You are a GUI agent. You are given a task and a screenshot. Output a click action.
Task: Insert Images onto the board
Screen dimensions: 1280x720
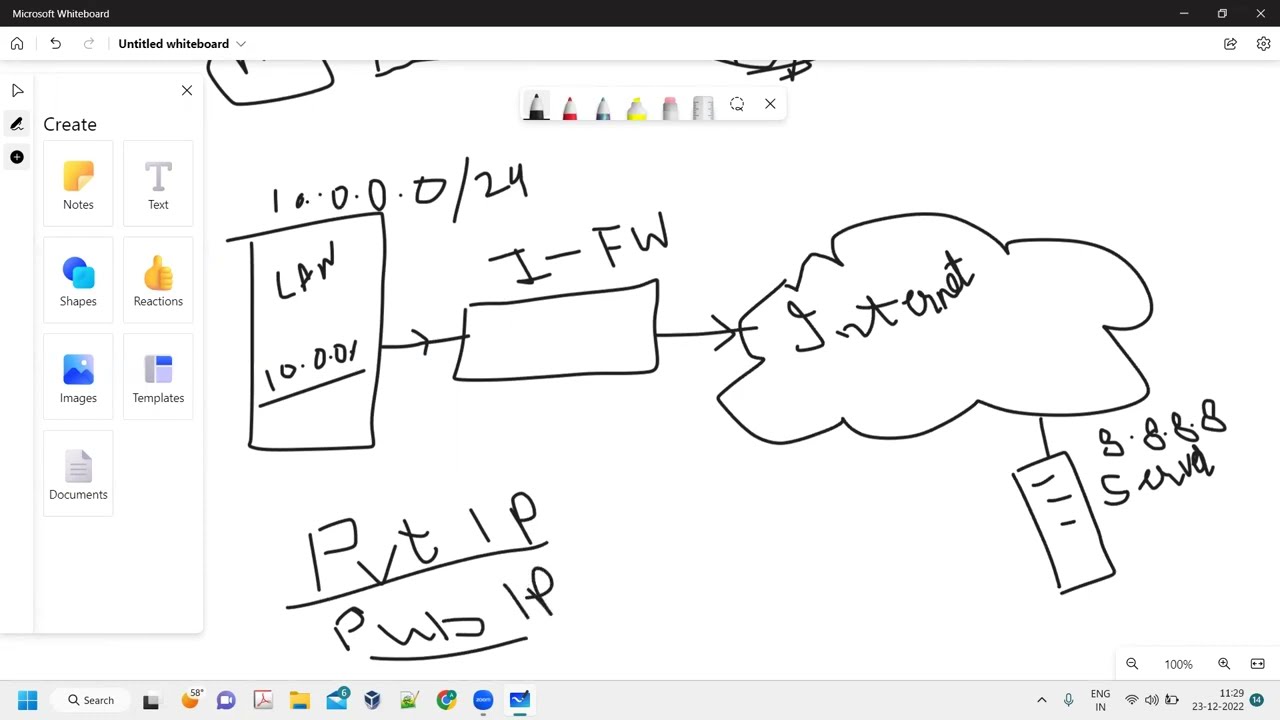[x=78, y=378]
